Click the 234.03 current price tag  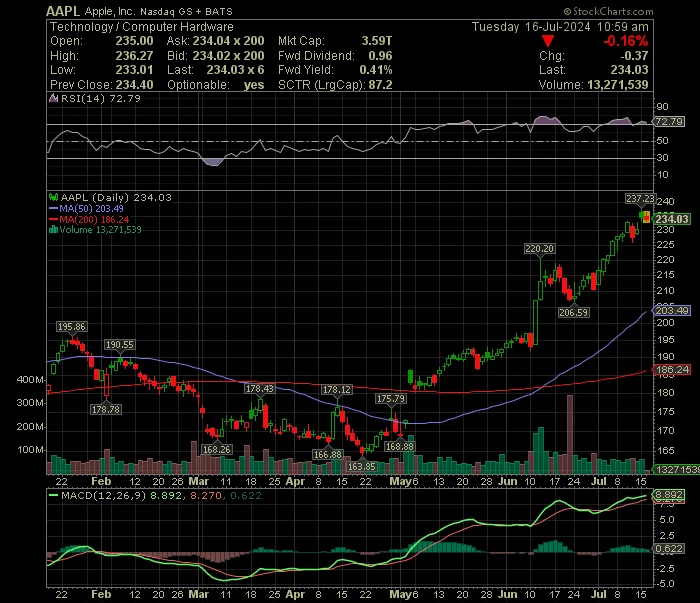(671, 219)
